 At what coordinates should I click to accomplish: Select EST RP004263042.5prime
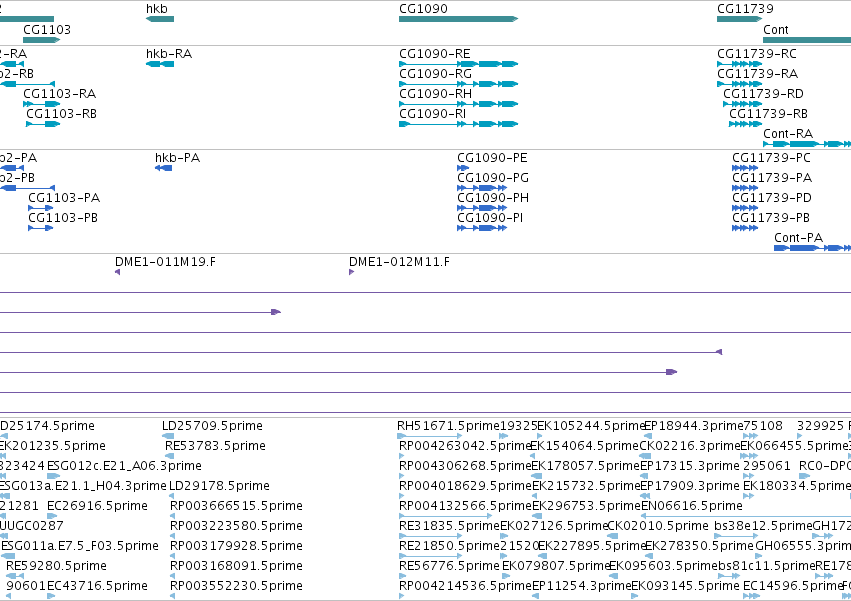coord(402,457)
